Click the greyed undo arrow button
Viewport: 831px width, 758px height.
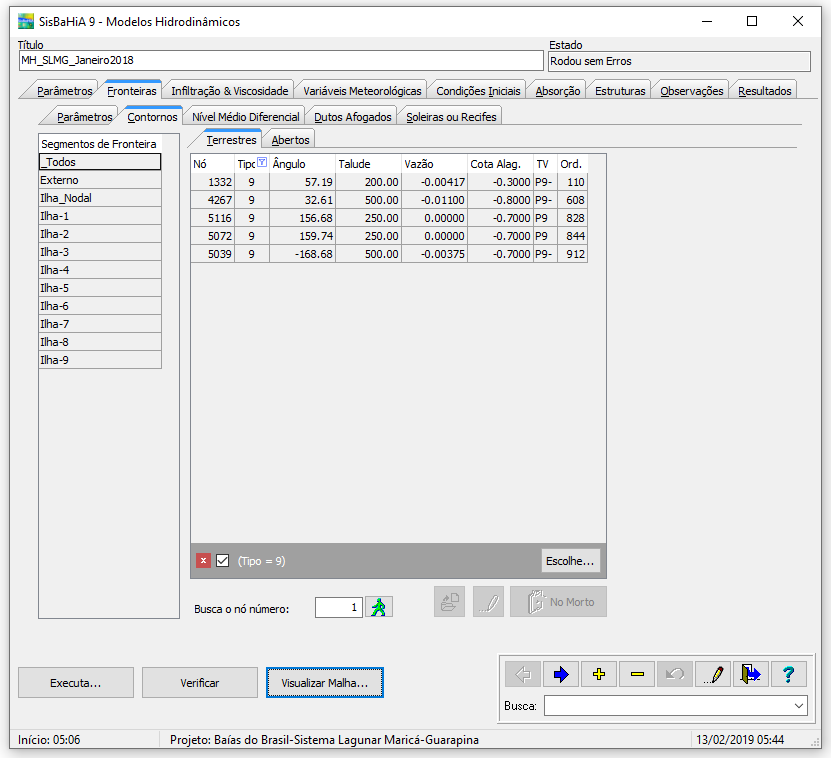675,674
